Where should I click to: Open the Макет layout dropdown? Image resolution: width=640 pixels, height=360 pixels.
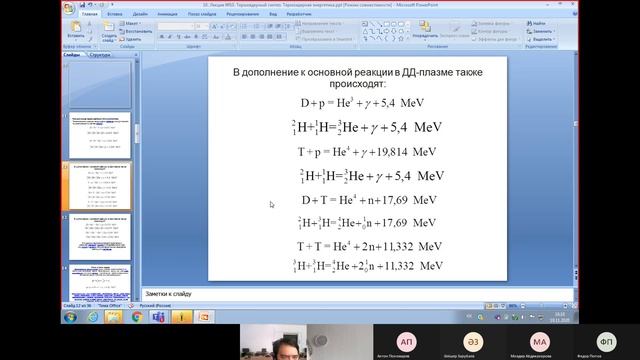(131, 24)
